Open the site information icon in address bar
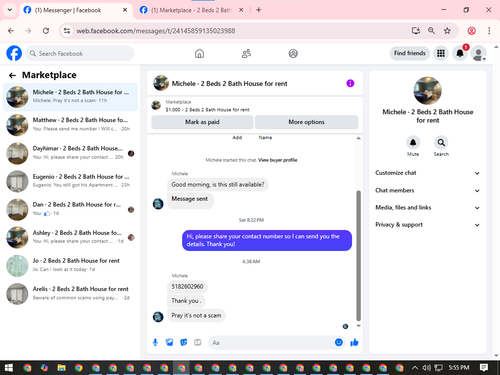Image resolution: width=500 pixels, height=375 pixels. click(67, 31)
